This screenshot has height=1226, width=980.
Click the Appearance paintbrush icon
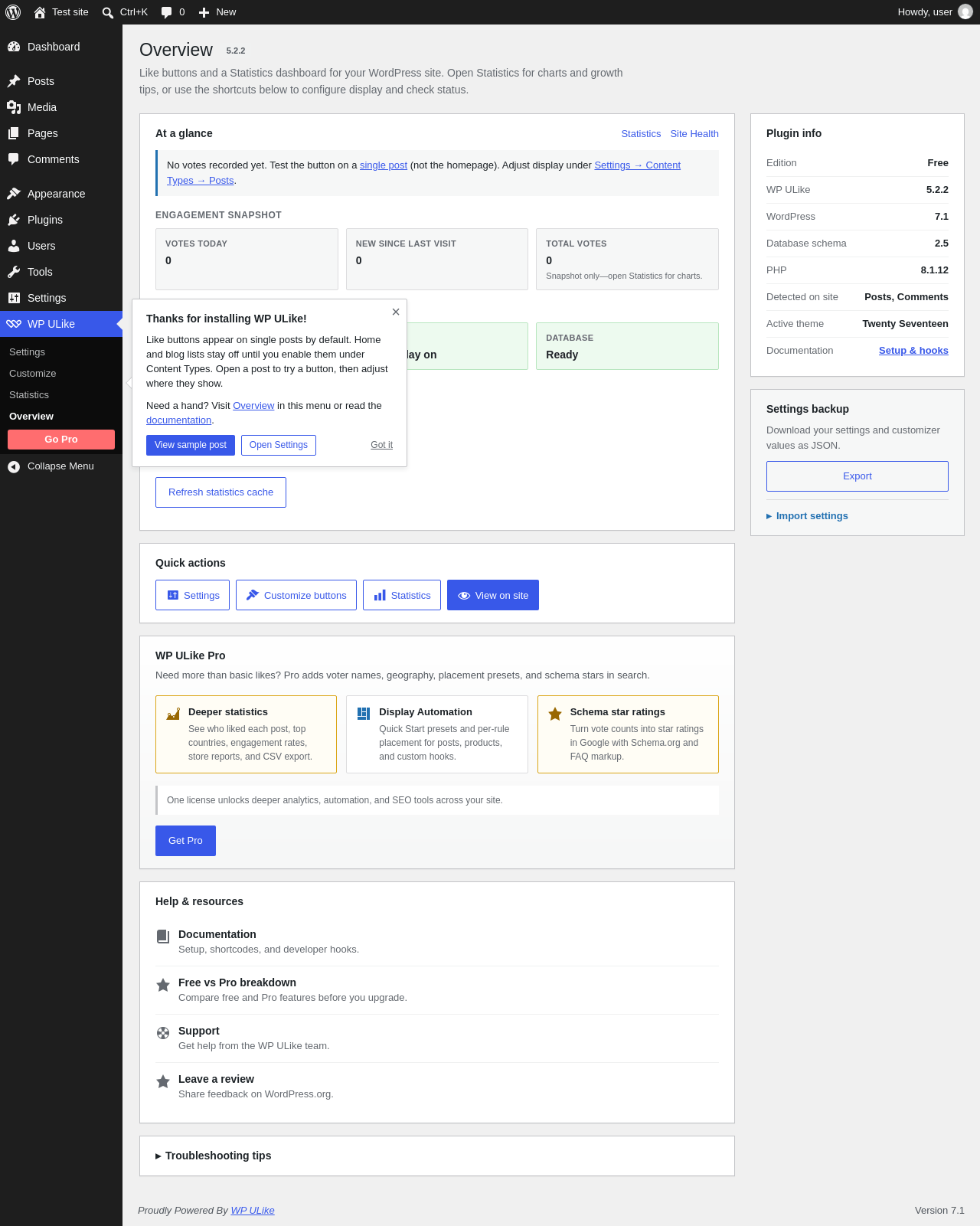14,194
